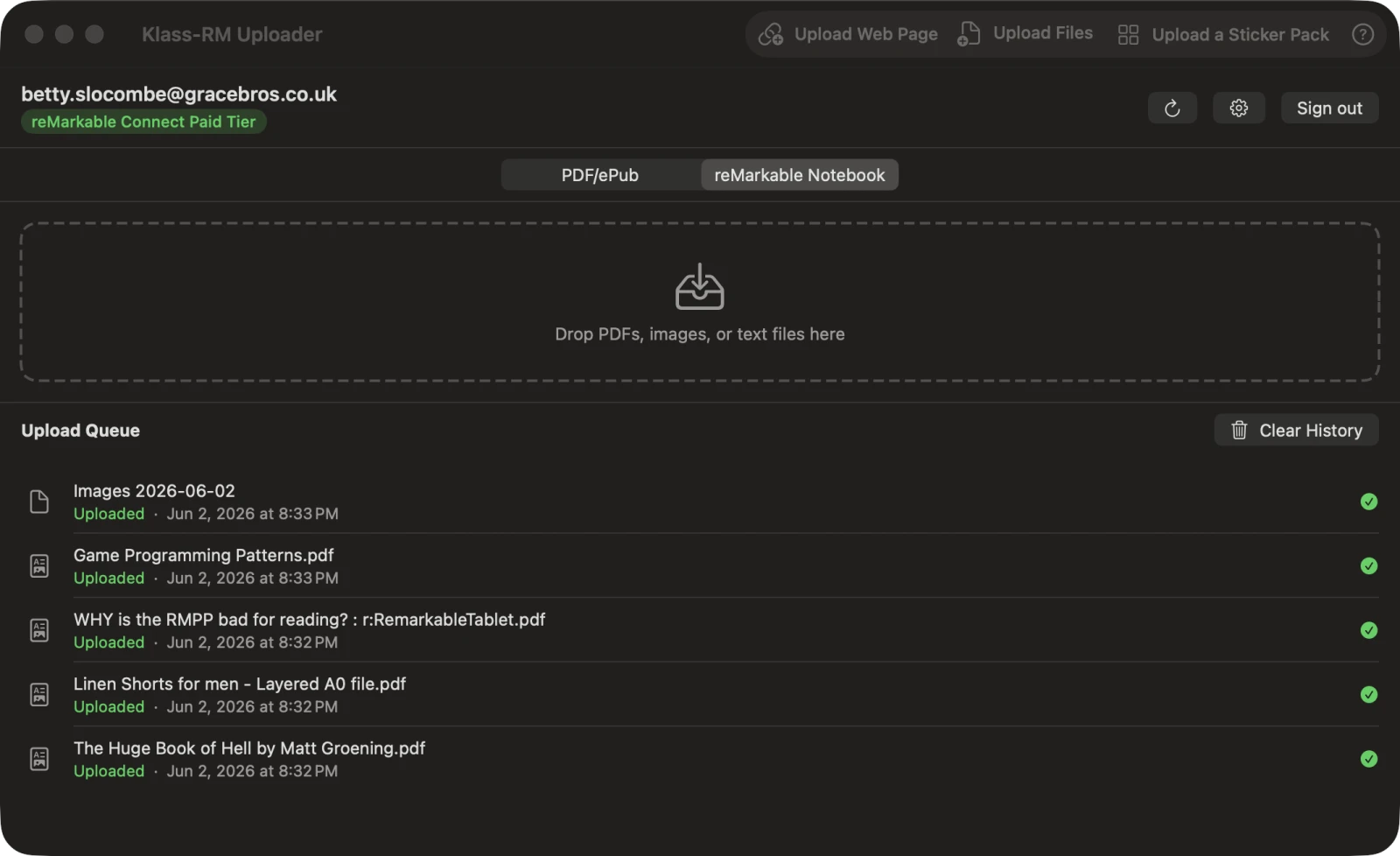
Task: Click the timestamp under Linen Shorts for men
Action: (x=252, y=707)
